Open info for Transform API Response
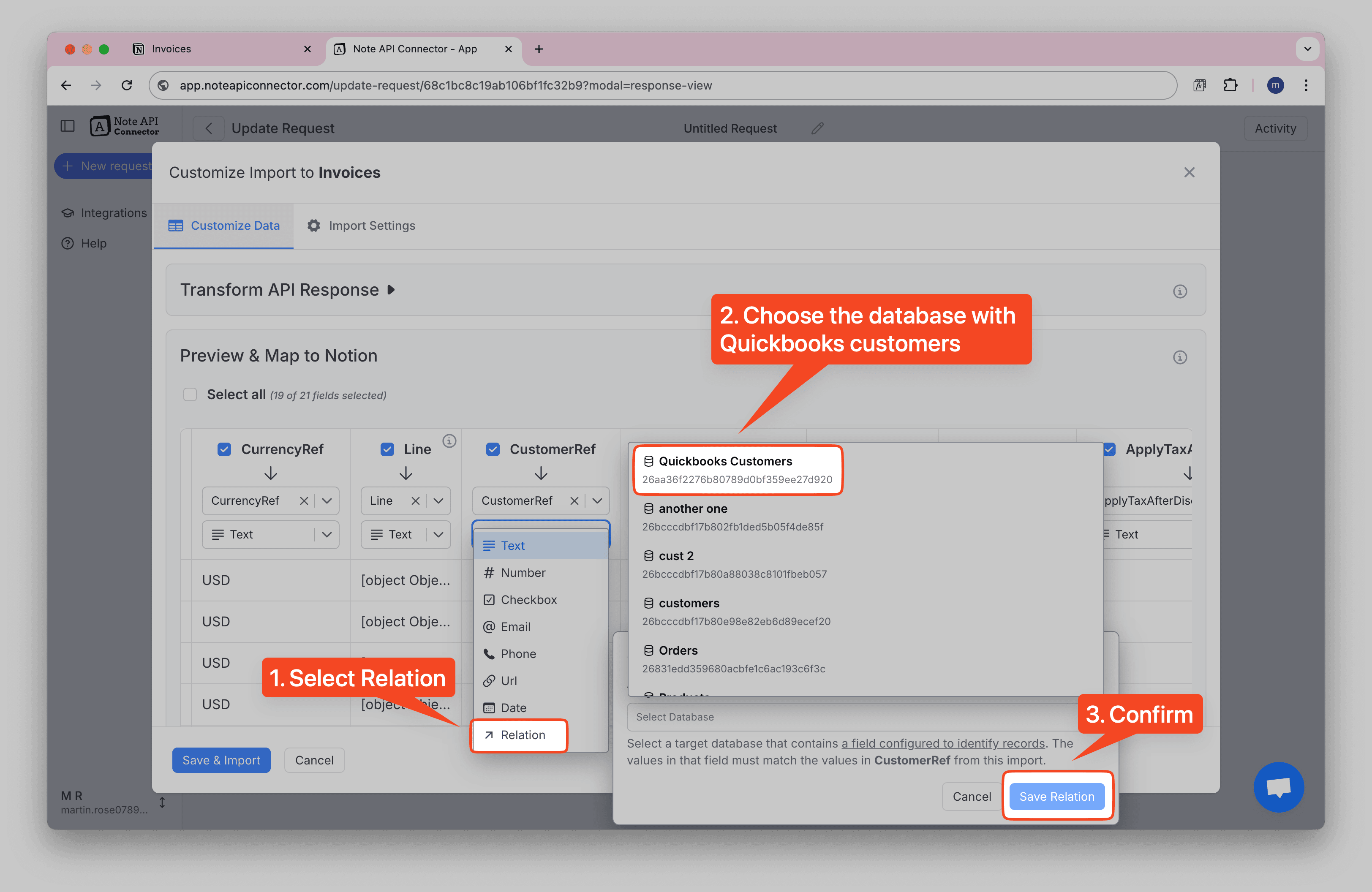The height and width of the screenshot is (892, 1372). point(1180,291)
